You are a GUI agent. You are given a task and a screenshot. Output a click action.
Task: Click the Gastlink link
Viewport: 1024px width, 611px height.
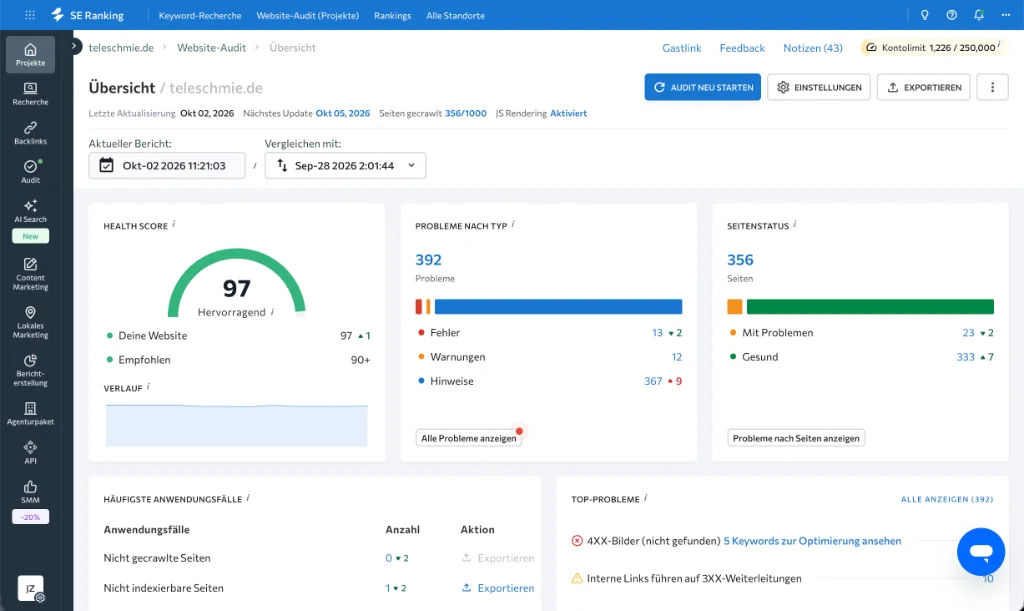tap(682, 48)
